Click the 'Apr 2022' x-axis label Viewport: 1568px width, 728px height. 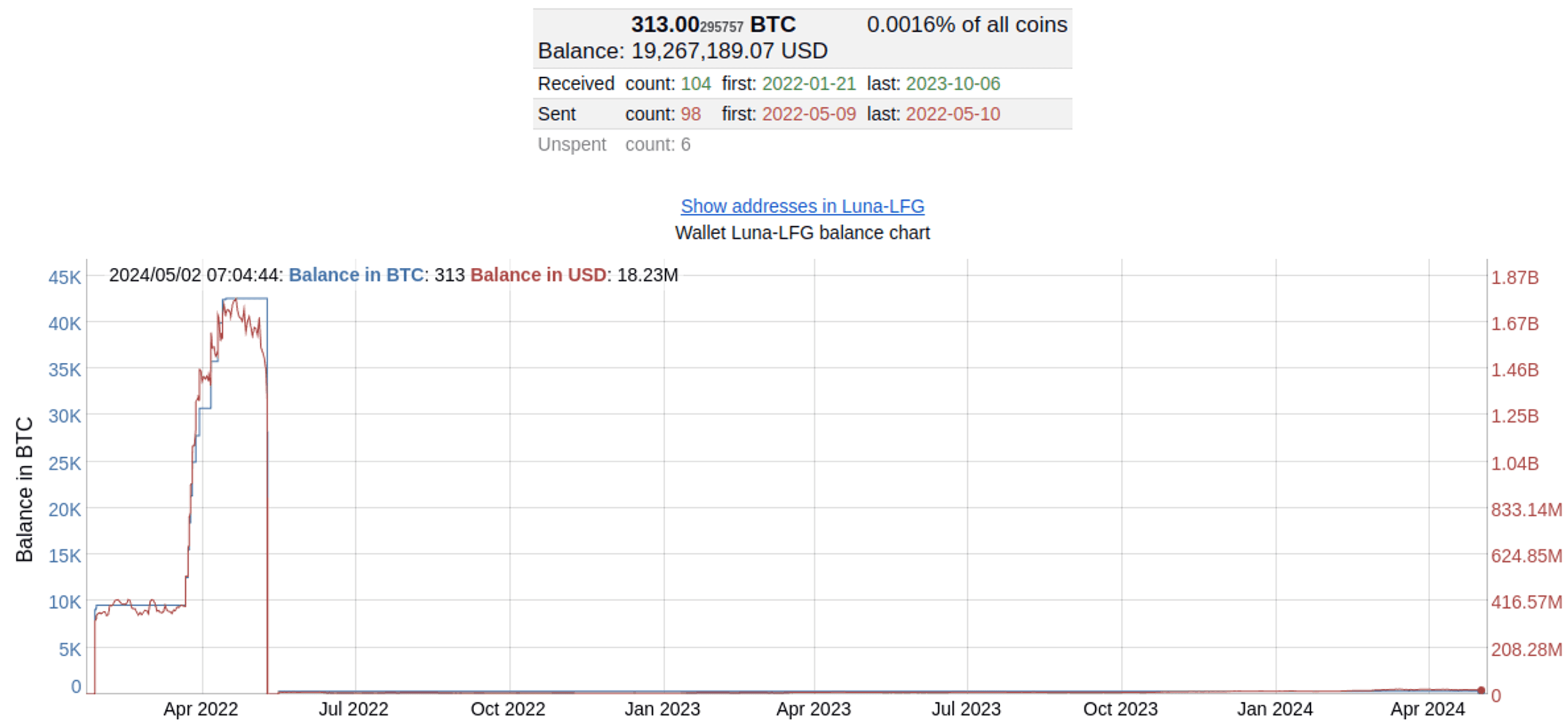200,709
